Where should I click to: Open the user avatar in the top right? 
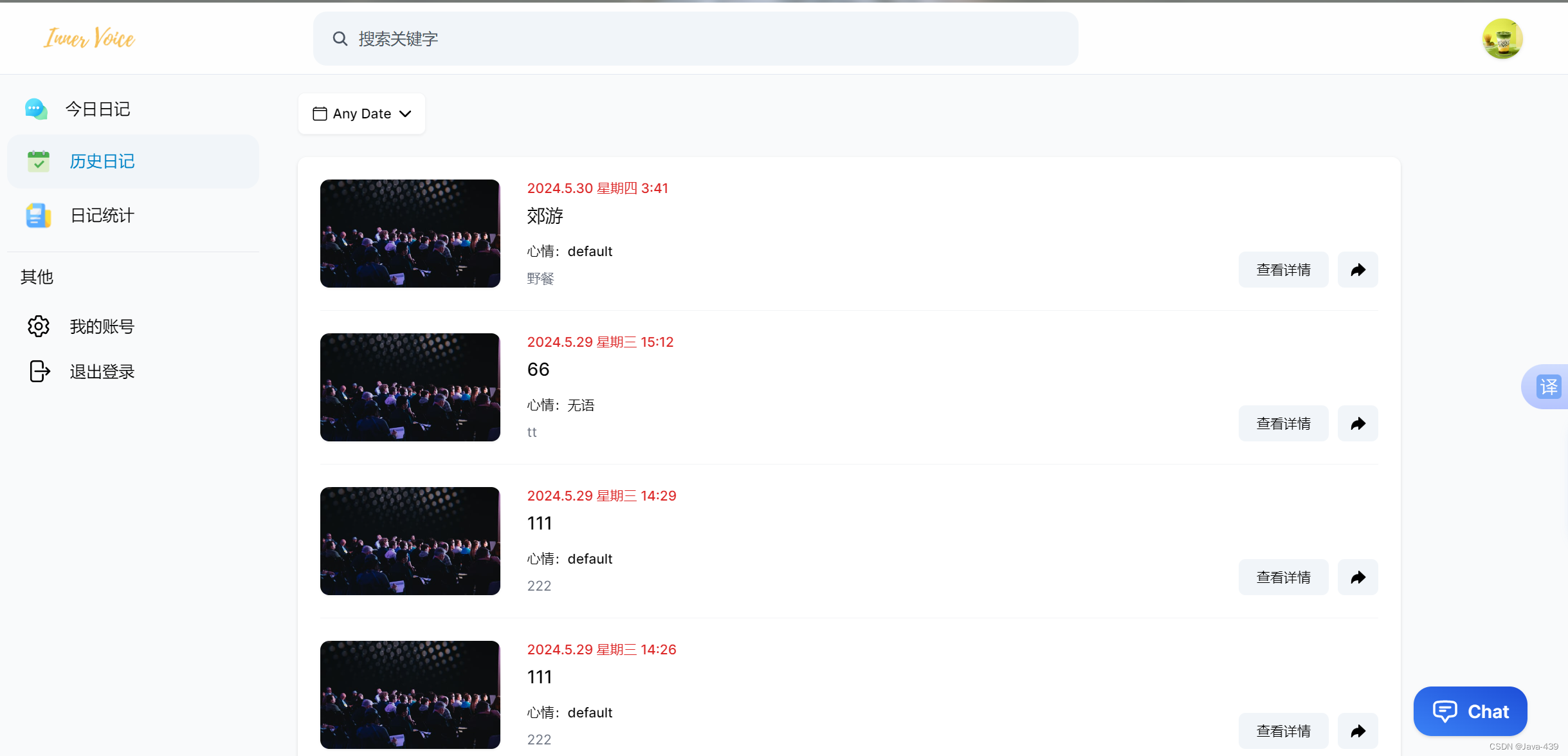(x=1502, y=39)
